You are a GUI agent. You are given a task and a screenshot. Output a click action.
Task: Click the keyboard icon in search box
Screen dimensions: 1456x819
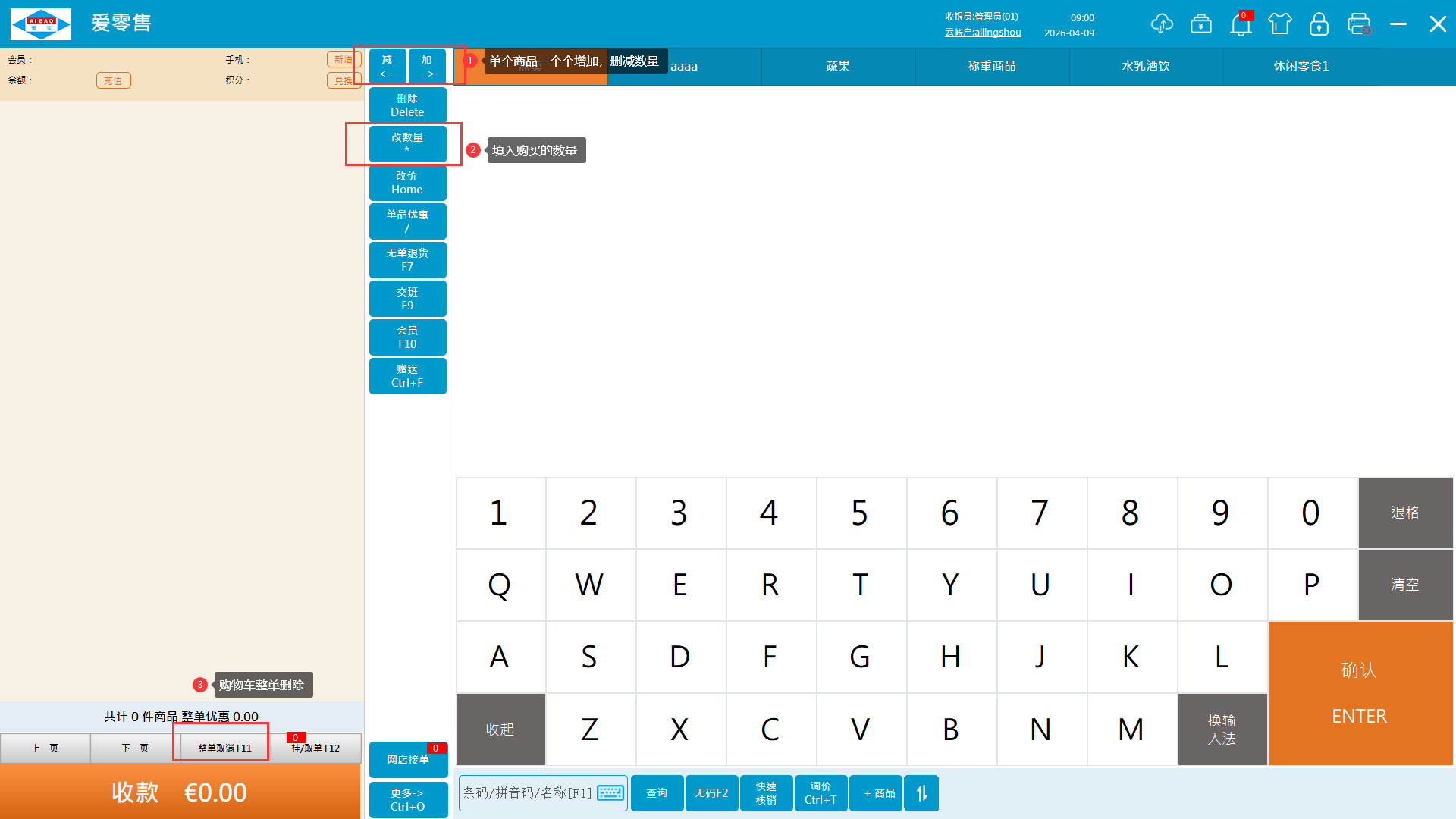tap(610, 793)
